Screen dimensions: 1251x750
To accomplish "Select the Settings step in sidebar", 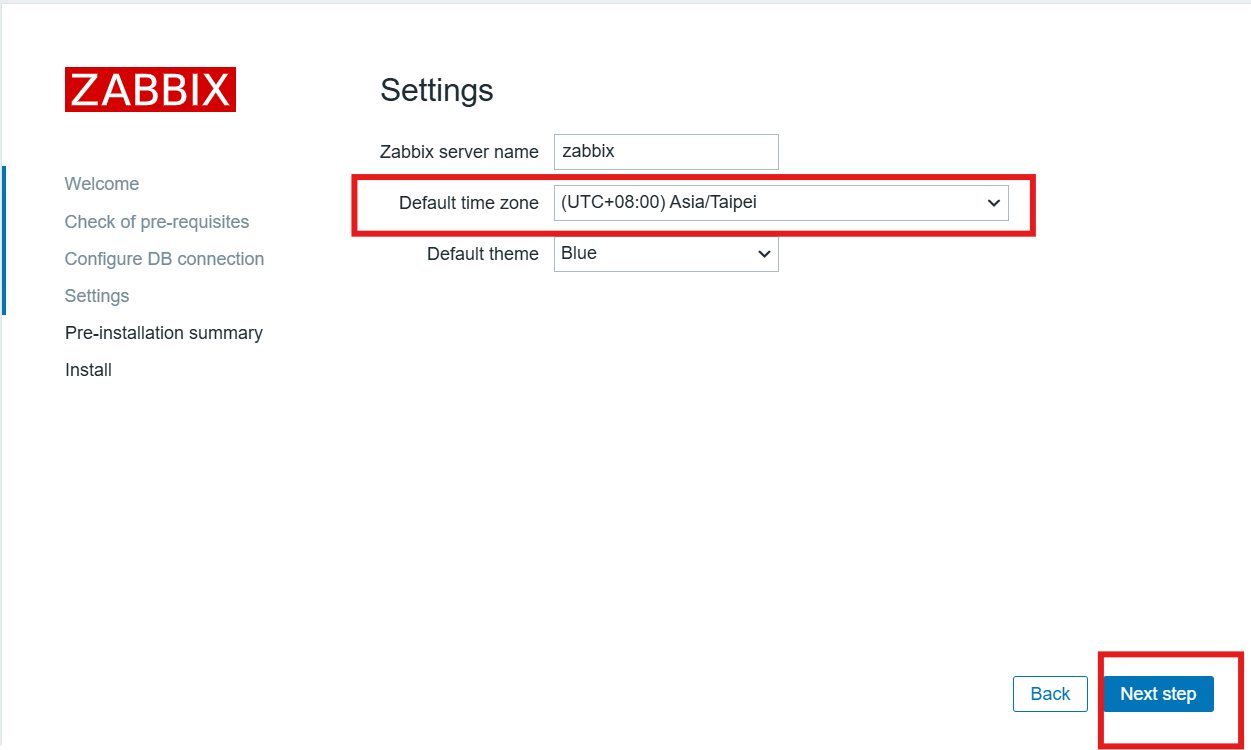I will 97,296.
